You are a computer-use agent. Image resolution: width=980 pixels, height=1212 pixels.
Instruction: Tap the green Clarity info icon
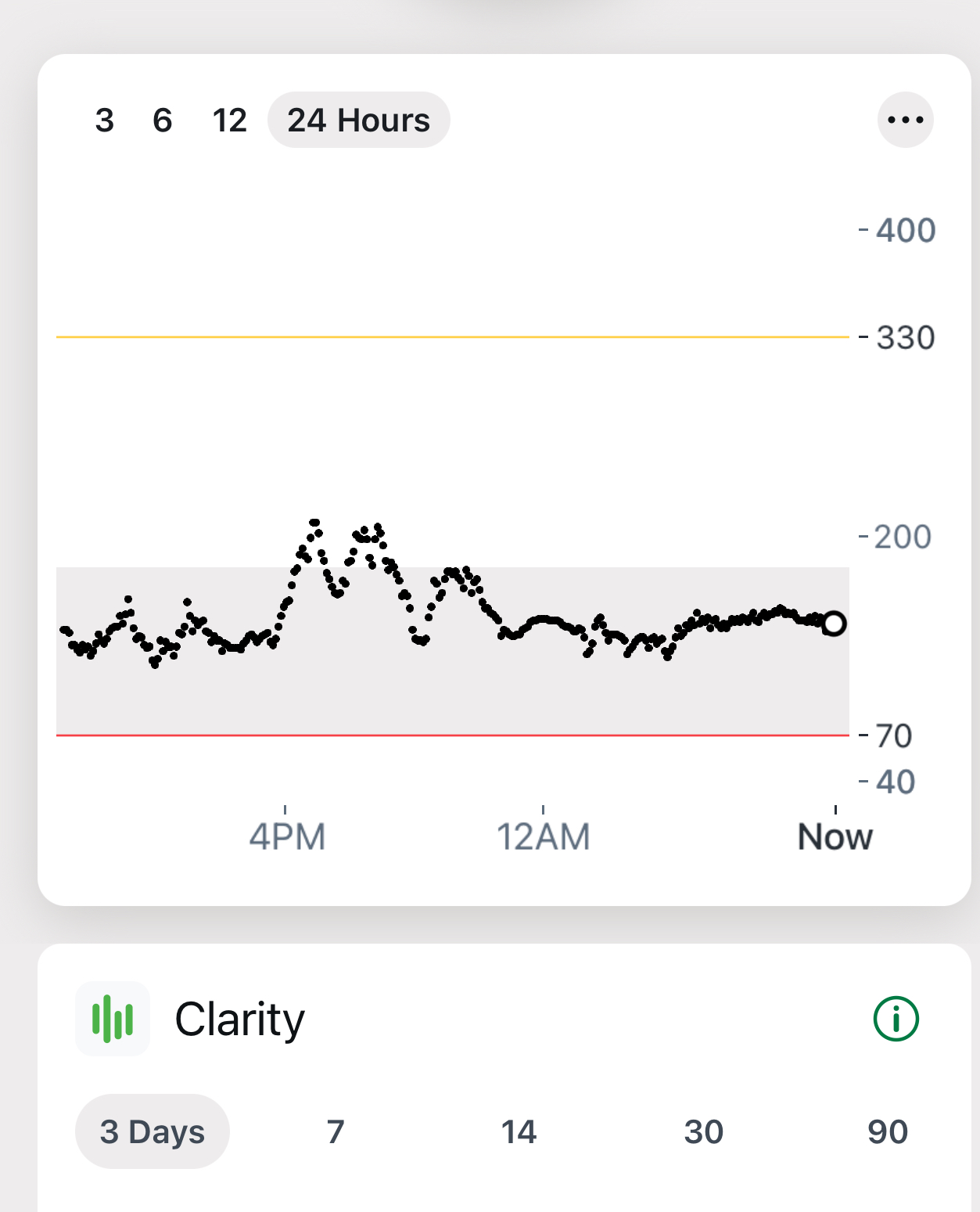(896, 1019)
